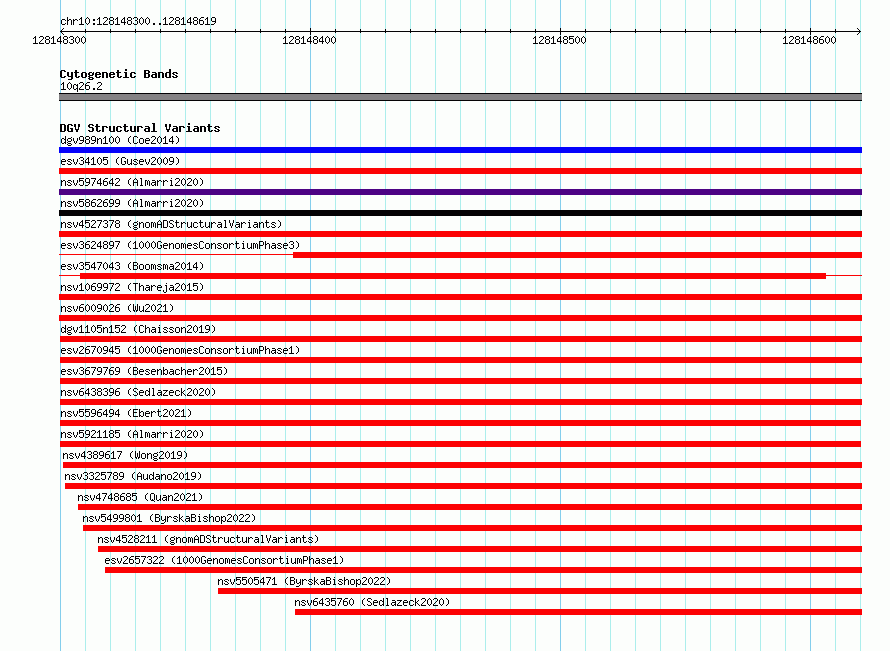Click the red nsv6435760 variant bar
Screen dimensions: 890x651
pos(578,612)
